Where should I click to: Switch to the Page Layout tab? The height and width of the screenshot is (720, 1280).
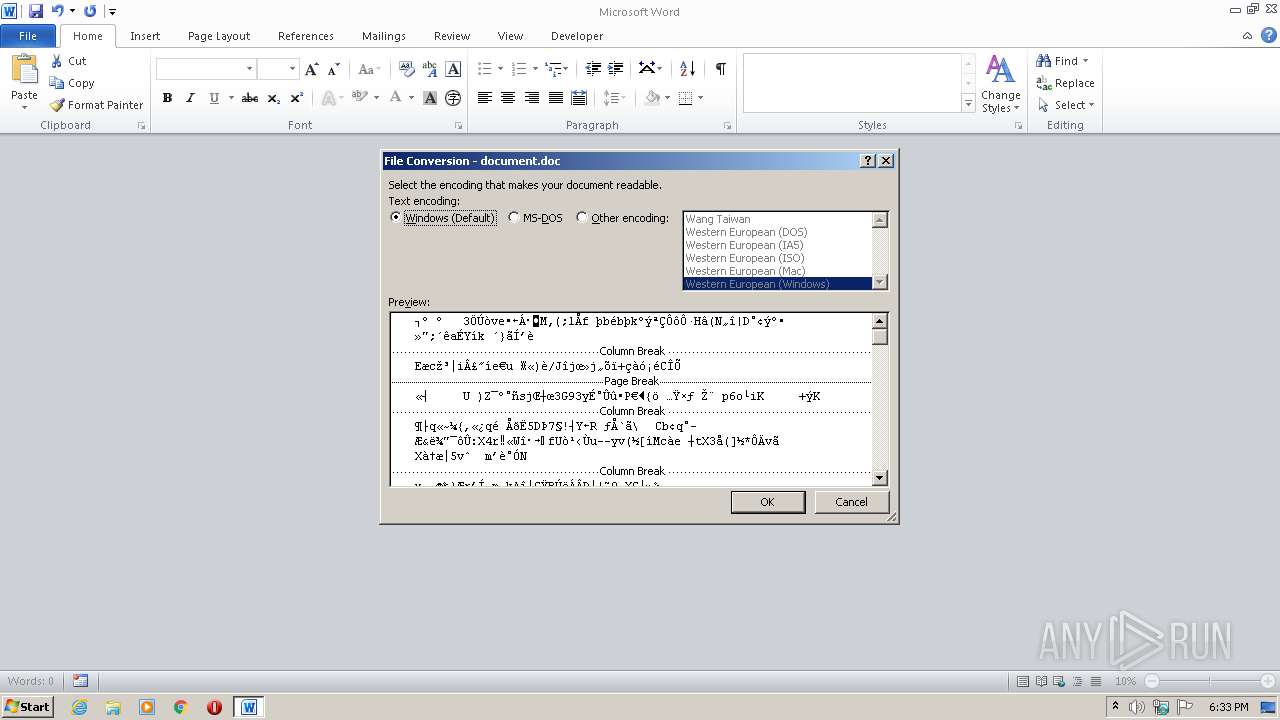coord(219,36)
